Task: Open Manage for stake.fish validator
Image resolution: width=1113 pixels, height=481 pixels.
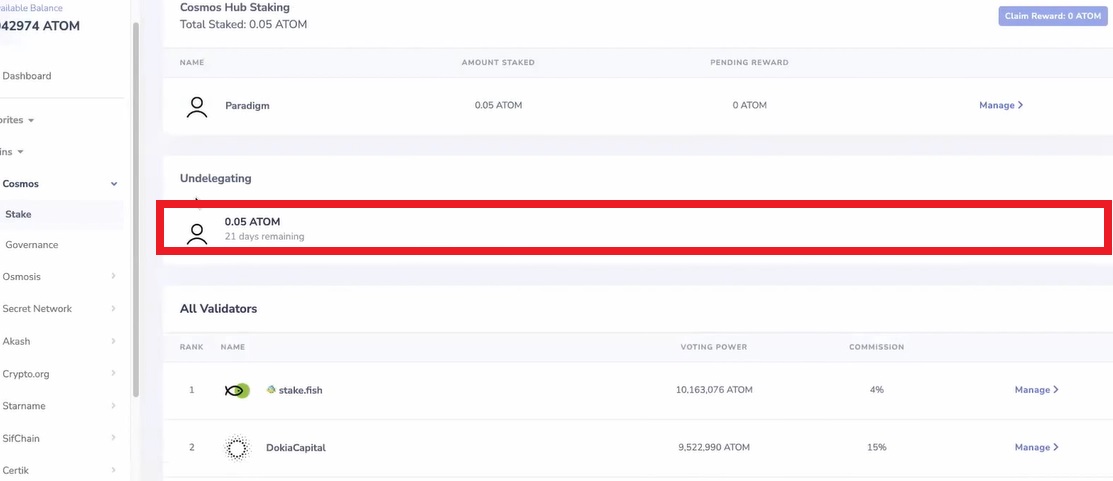Action: tap(1036, 389)
